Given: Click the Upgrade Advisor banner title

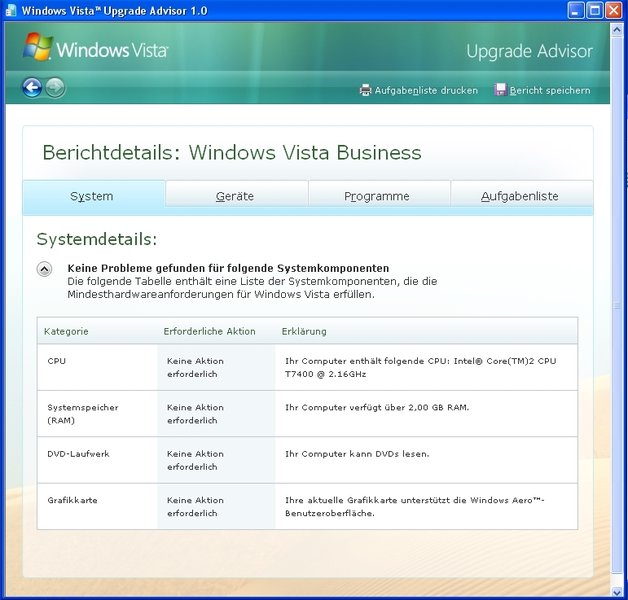Looking at the screenshot, I should pyautogui.click(x=529, y=52).
